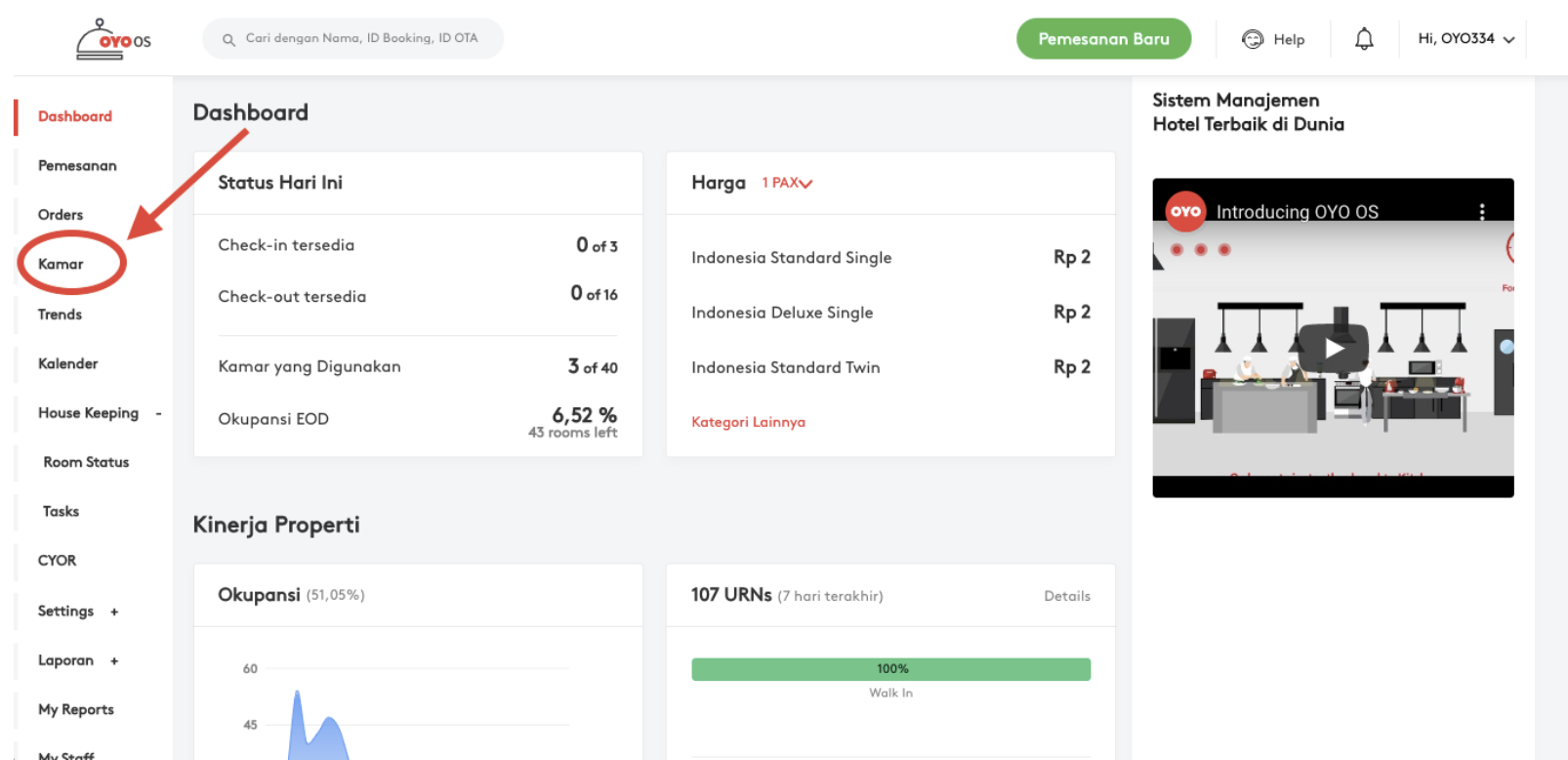
Task: Click the Introducing OYO OS video title
Action: coord(1297,212)
